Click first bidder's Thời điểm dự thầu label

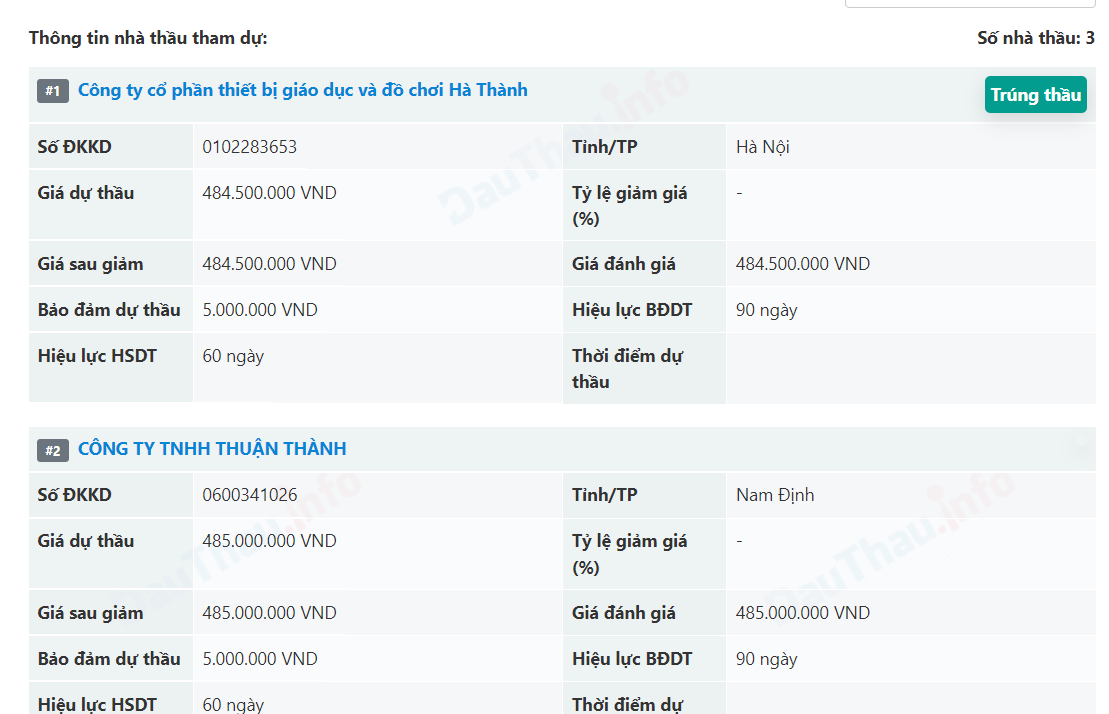pos(627,368)
